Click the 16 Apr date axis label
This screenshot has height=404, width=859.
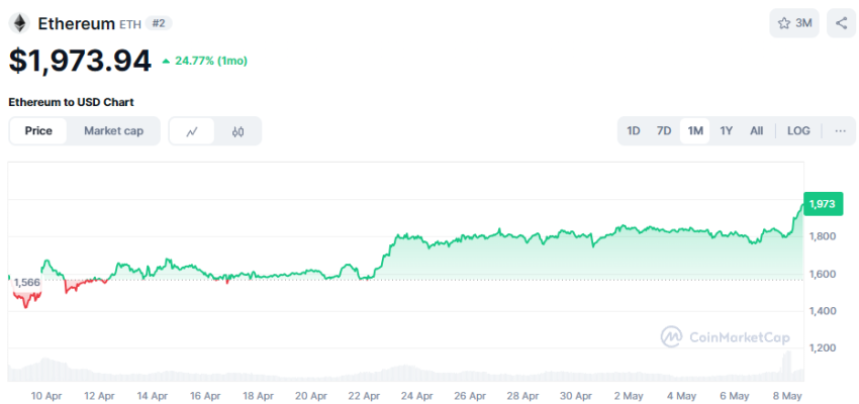point(205,396)
